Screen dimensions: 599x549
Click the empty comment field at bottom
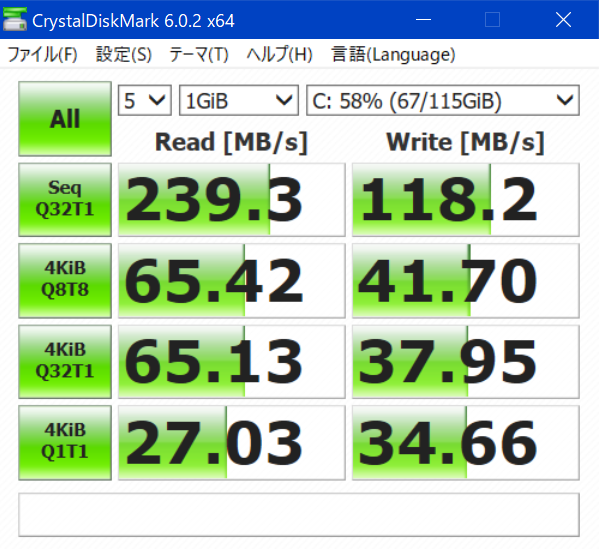coord(299,515)
